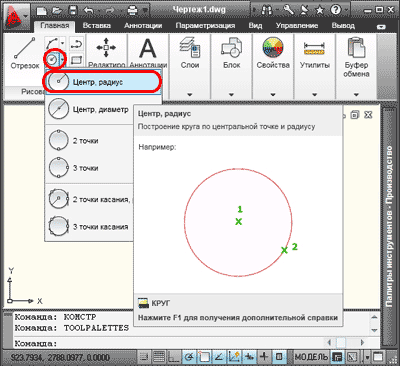Screen dimensions: 400x366
Task: Choose the 3 точки circle option
Action: coord(89,168)
